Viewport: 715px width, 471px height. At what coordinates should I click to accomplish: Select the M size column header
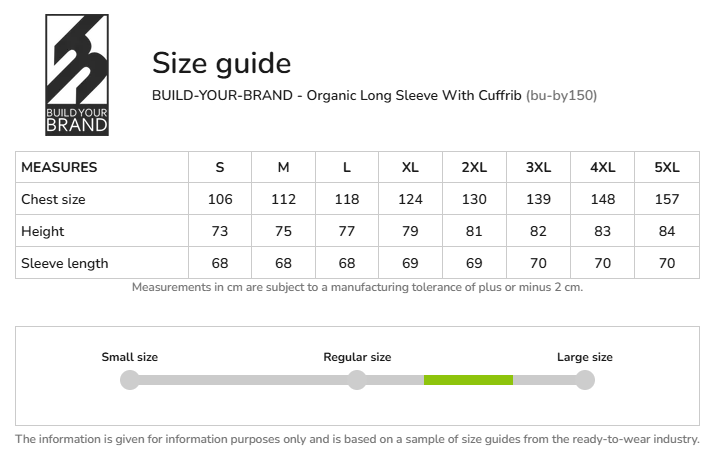(x=284, y=167)
